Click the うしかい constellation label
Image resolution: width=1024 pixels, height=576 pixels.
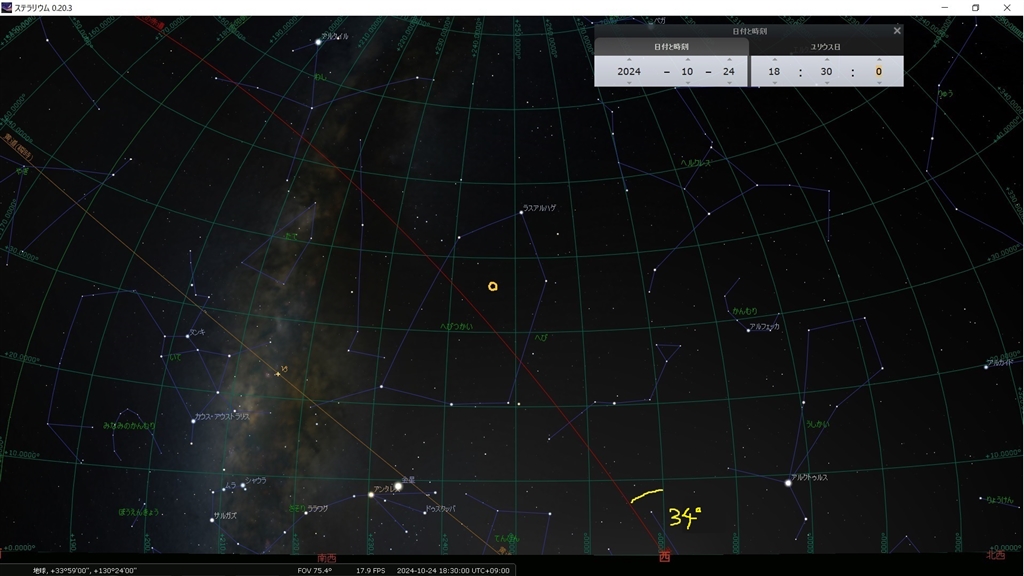click(817, 424)
